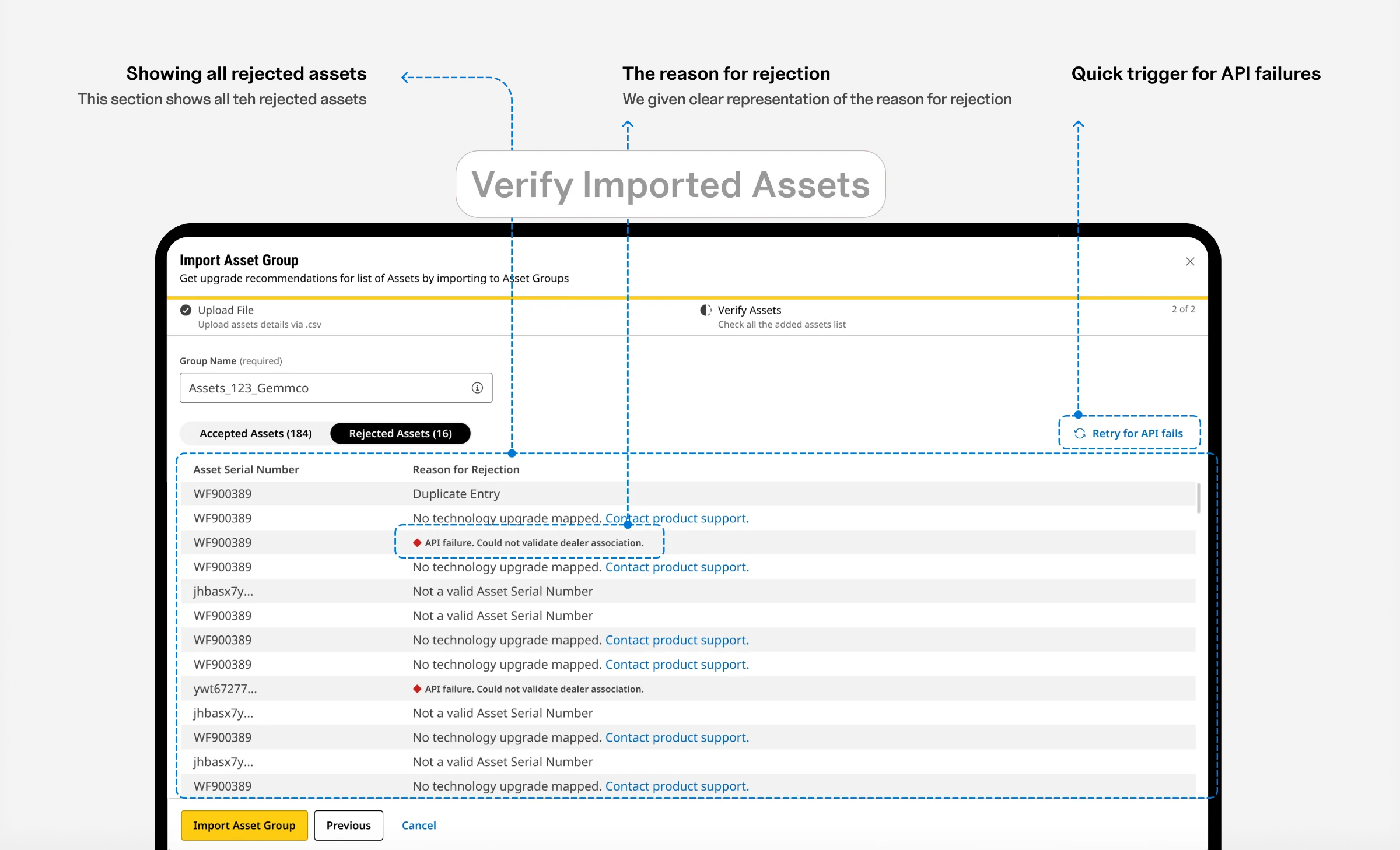The image size is (1400, 850).
Task: Close the Import Asset Group dialog
Action: (1190, 262)
